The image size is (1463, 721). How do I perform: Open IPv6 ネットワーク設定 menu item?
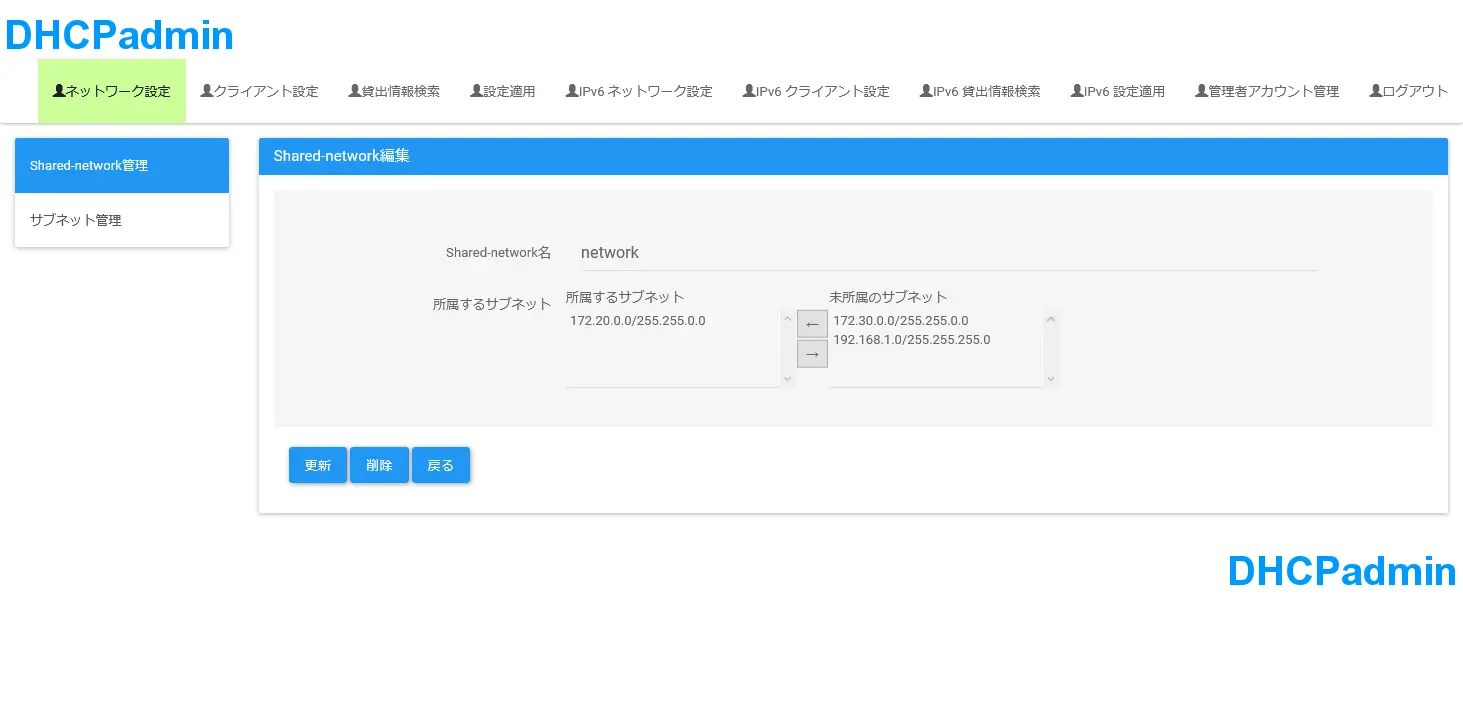point(639,91)
